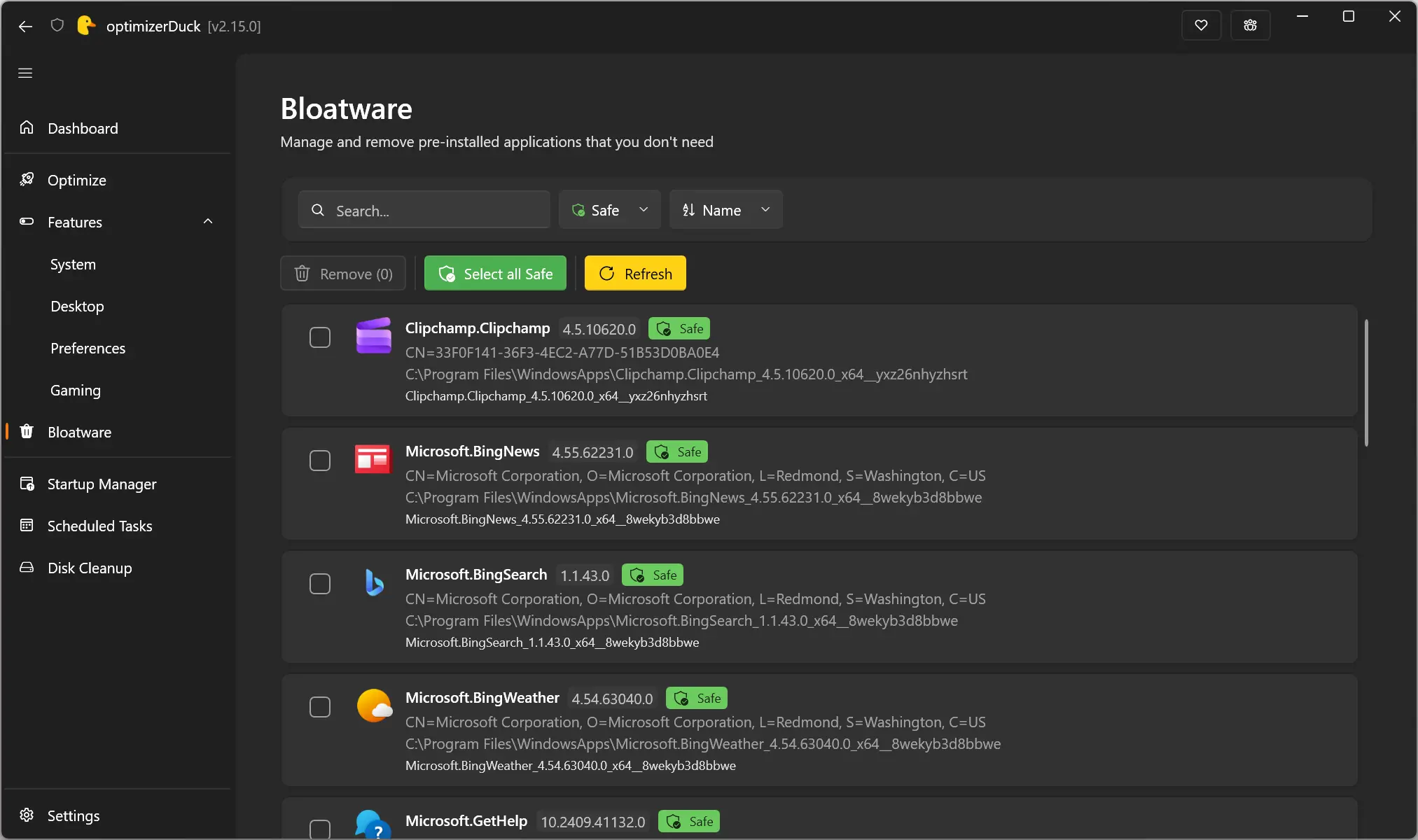This screenshot has height=840, width=1418.
Task: Click the Dashboard home icon
Action: (x=27, y=127)
